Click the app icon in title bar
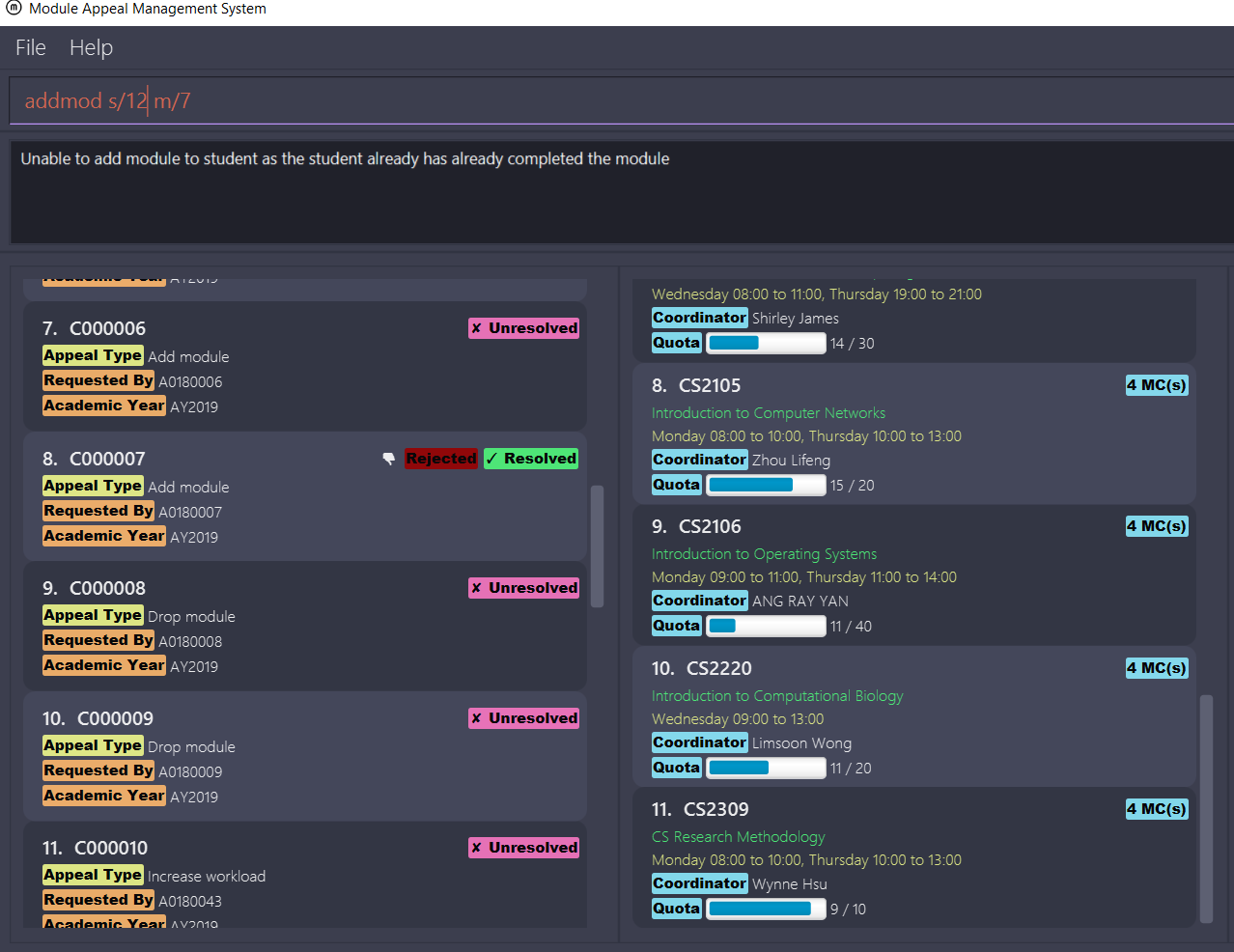1234x952 pixels. coord(14,8)
